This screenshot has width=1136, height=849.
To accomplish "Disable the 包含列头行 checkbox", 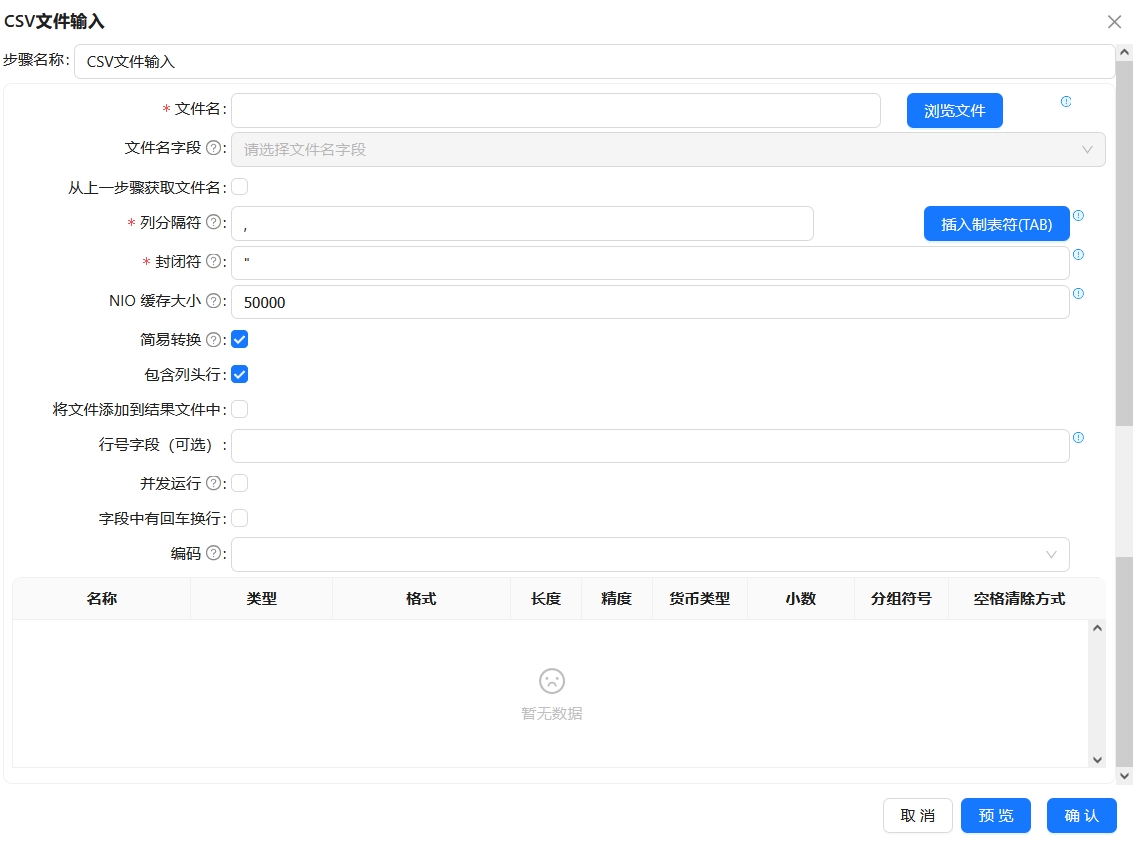I will pyautogui.click(x=240, y=375).
